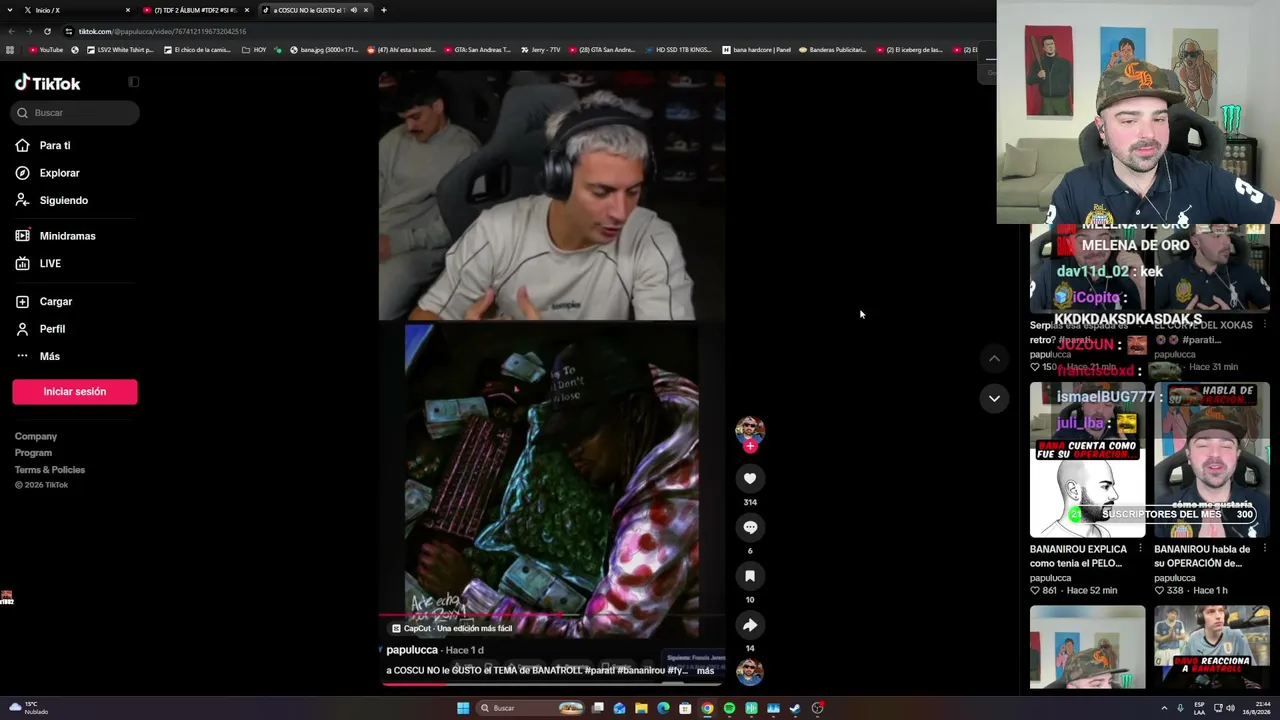Collapse the TikTok sidebar panel icon
The height and width of the screenshot is (720, 1280).
pyautogui.click(x=133, y=82)
